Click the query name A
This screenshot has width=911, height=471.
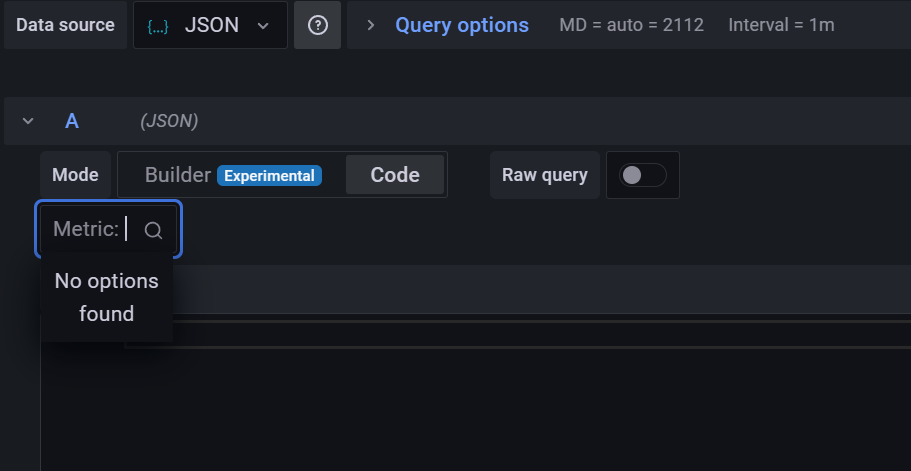tap(72, 121)
